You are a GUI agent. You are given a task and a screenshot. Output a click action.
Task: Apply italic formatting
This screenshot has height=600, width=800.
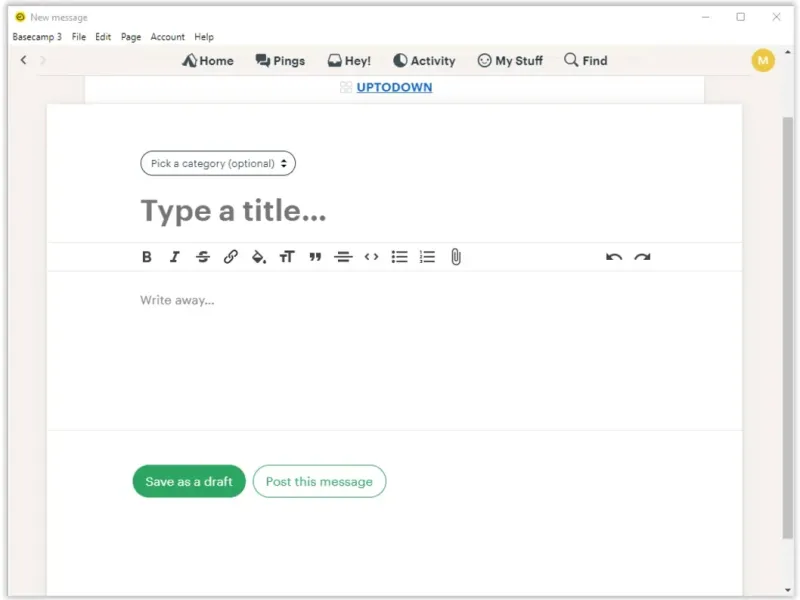point(174,257)
